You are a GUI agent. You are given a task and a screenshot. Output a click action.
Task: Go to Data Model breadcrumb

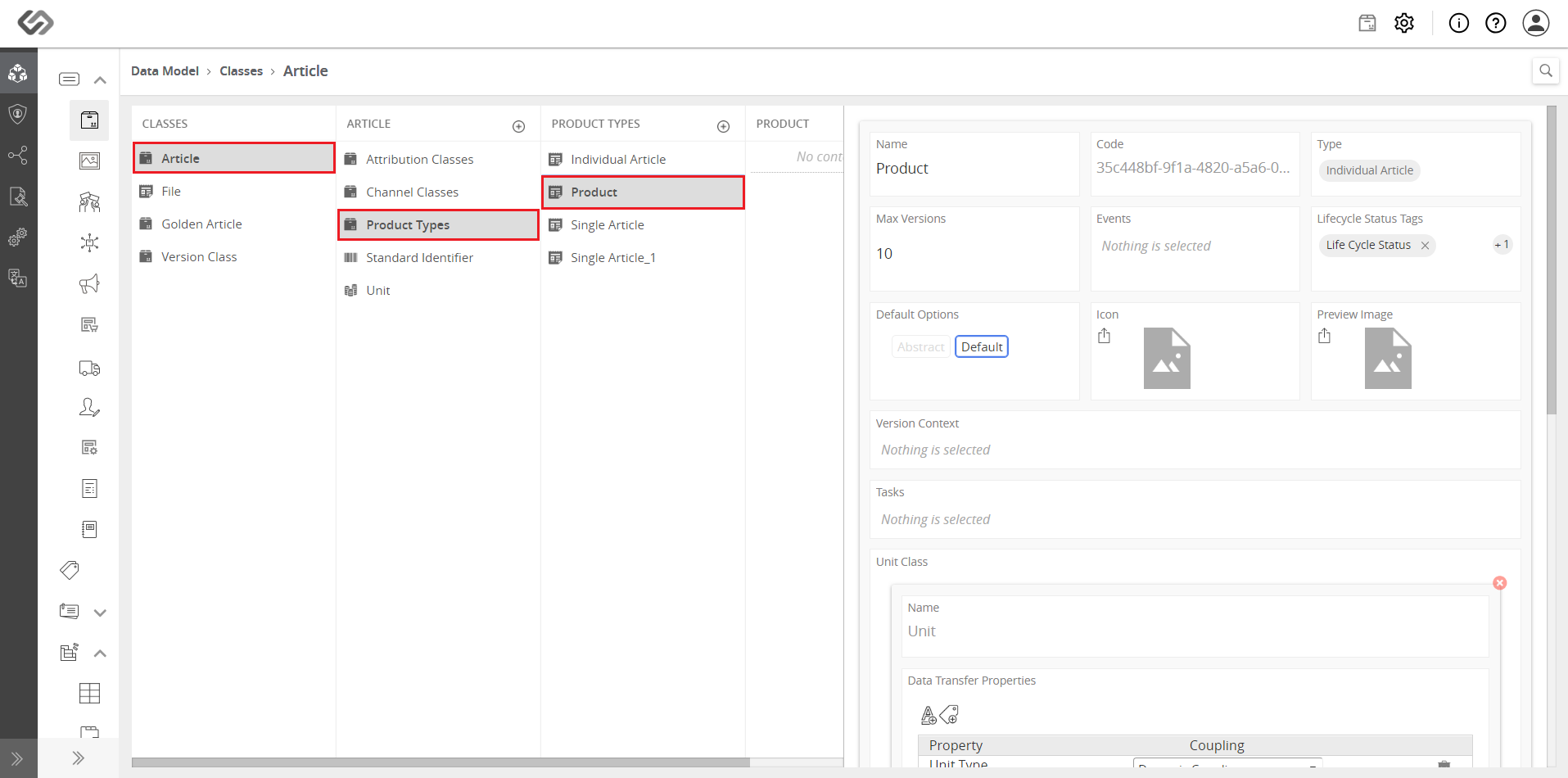tap(165, 71)
